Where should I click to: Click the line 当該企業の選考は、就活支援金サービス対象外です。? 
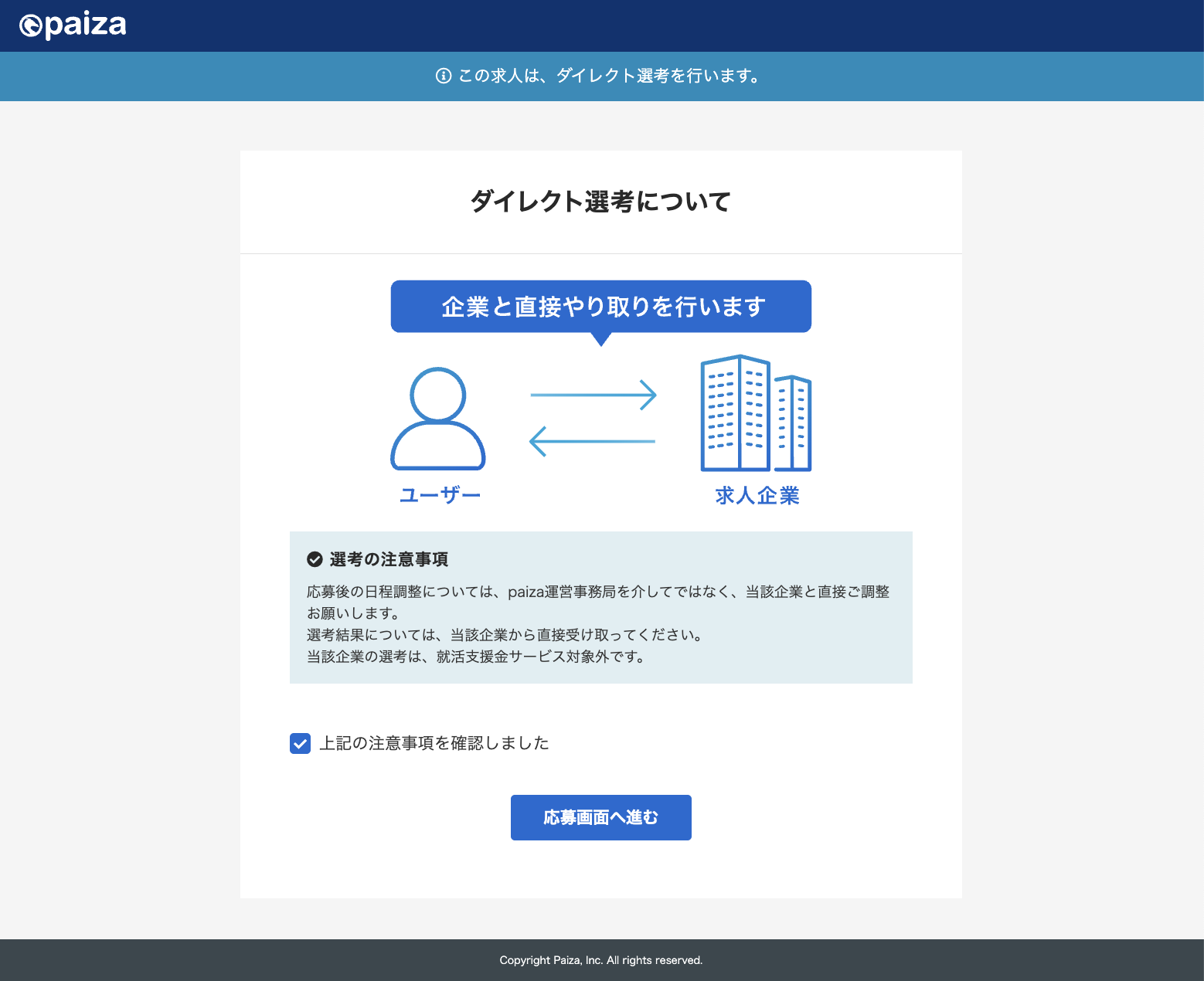[477, 657]
